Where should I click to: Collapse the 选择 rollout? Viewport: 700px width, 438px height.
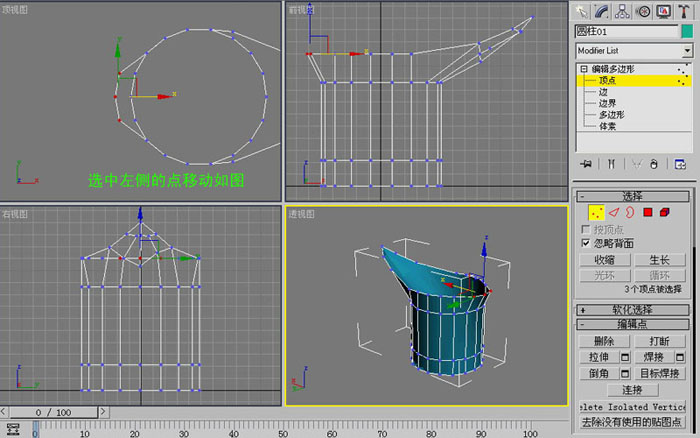[633, 196]
